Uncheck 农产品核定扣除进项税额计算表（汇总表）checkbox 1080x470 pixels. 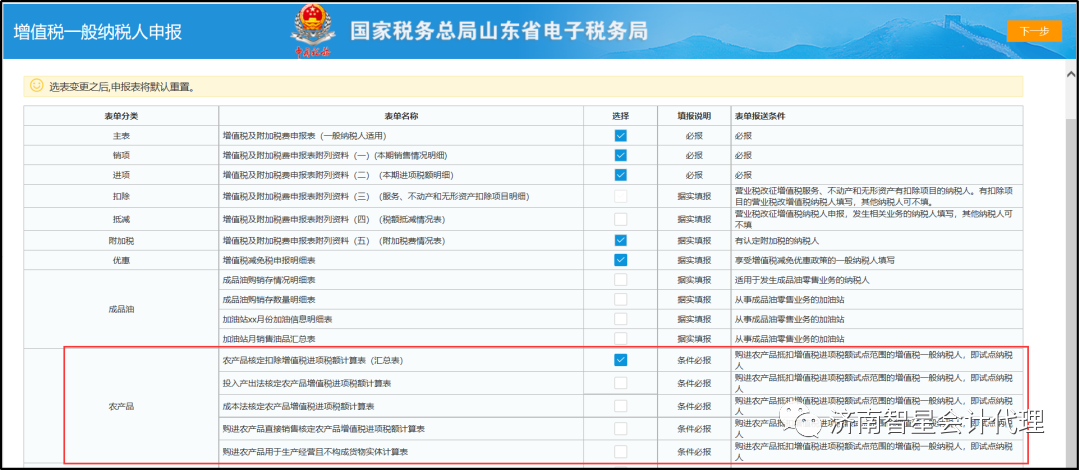coord(621,360)
